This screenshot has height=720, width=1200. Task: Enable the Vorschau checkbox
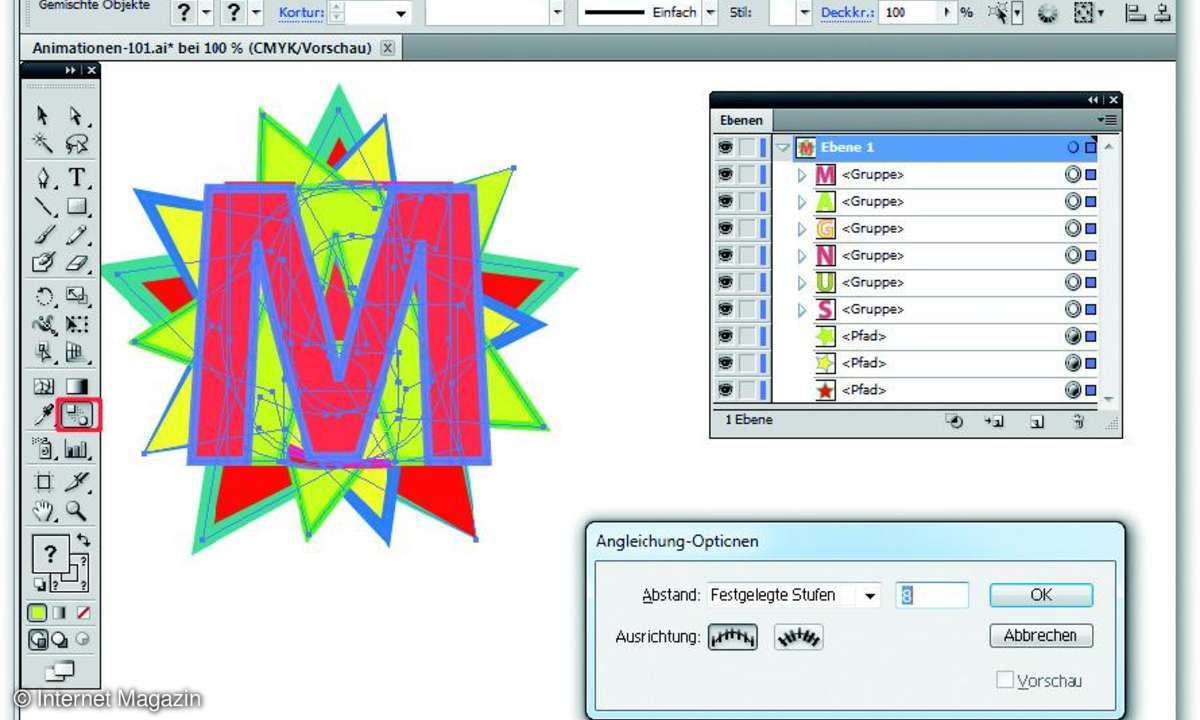pyautogui.click(x=1005, y=680)
